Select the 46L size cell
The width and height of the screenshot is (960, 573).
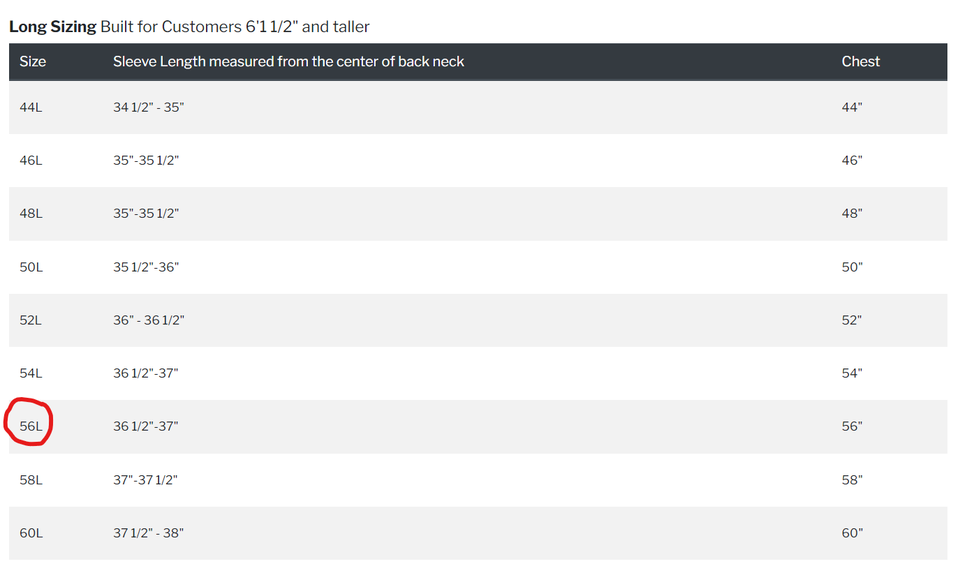pyautogui.click(x=31, y=160)
